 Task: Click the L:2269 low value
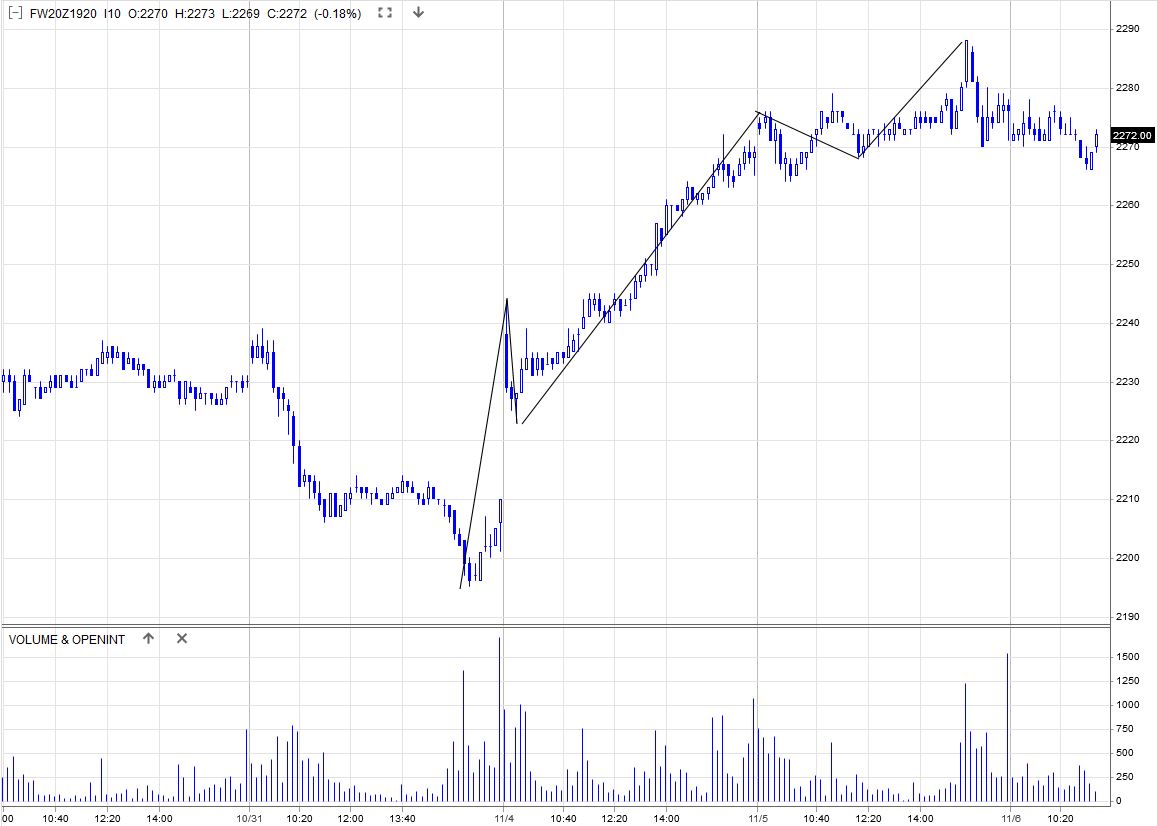(x=241, y=13)
